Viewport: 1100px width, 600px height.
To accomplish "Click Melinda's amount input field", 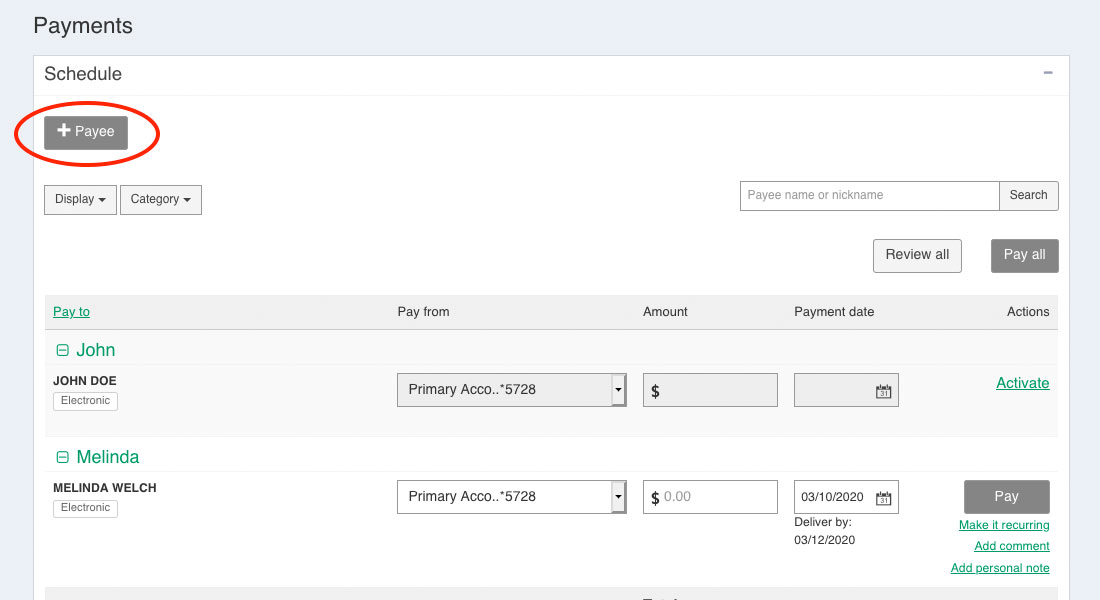I will tap(716, 497).
